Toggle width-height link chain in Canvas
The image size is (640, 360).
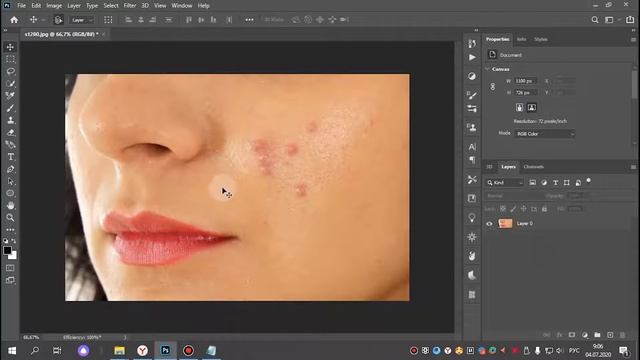point(493,87)
